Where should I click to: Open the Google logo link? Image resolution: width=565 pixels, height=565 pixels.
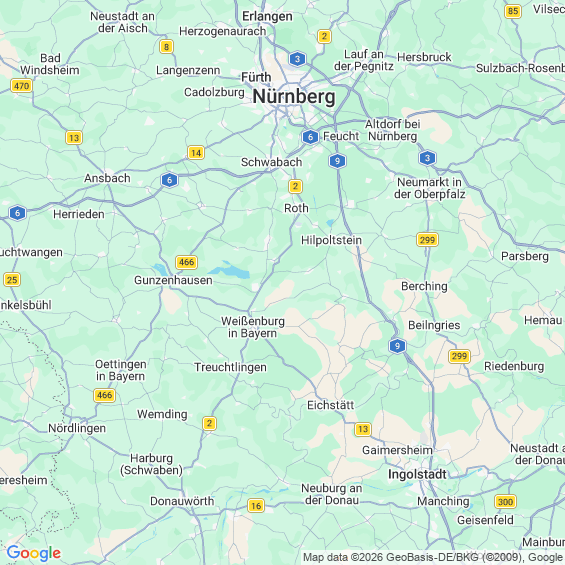click(34, 553)
